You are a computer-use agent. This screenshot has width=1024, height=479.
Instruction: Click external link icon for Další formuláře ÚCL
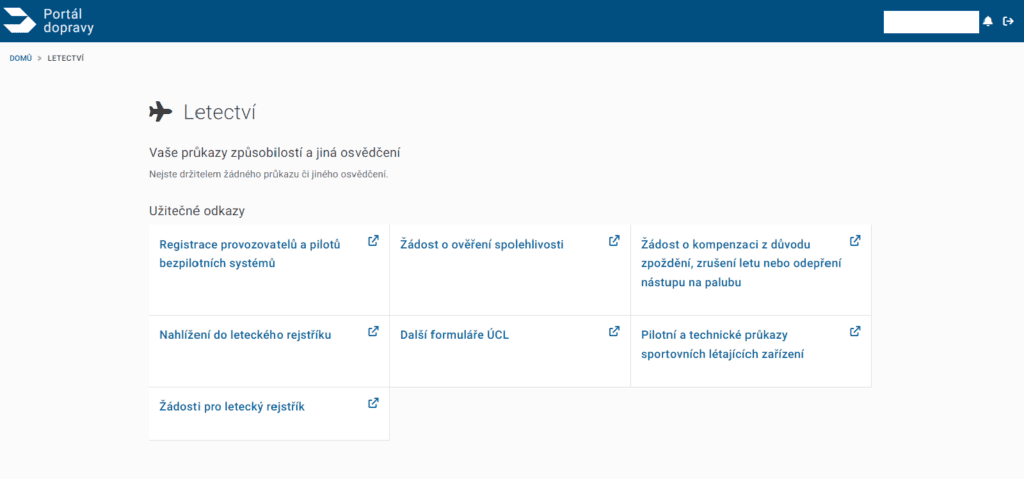pos(614,331)
